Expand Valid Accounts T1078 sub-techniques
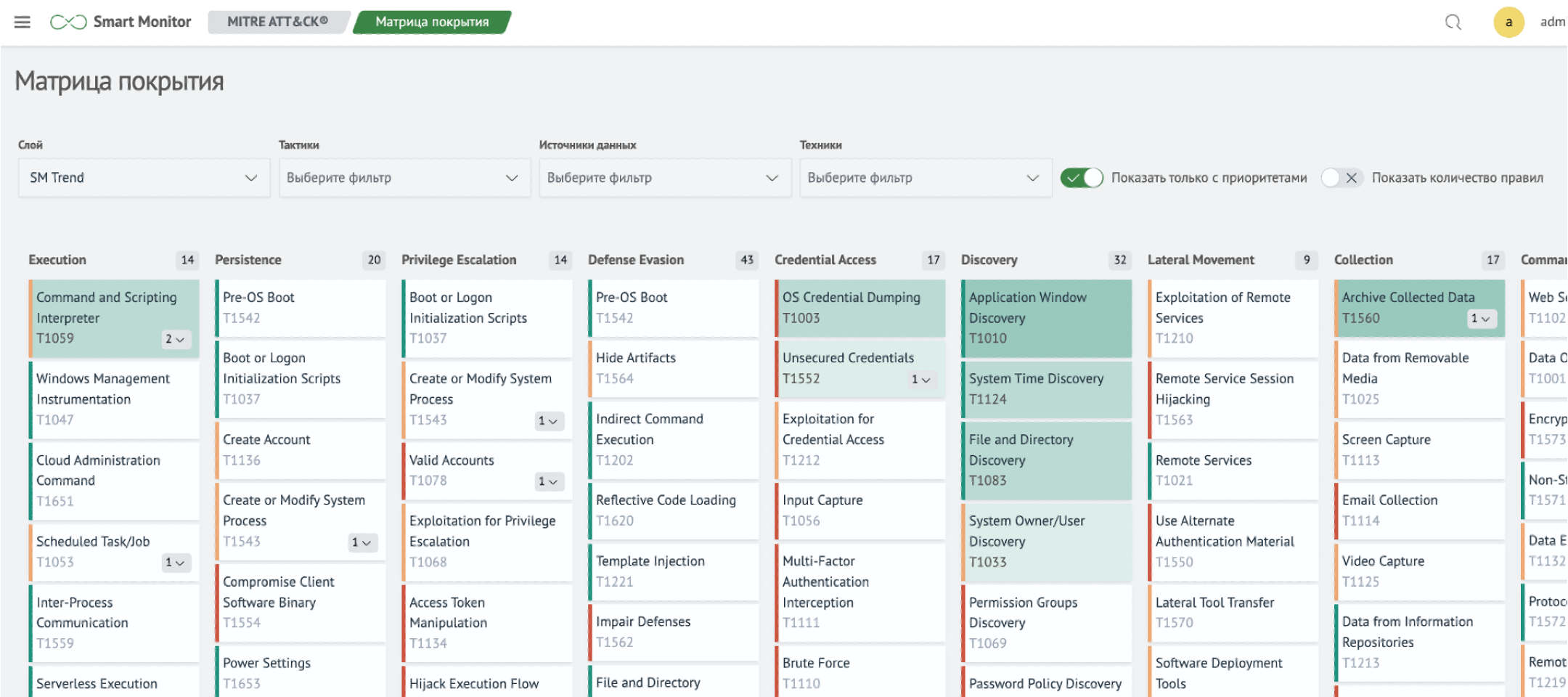This screenshot has width=1568, height=697. click(x=549, y=481)
